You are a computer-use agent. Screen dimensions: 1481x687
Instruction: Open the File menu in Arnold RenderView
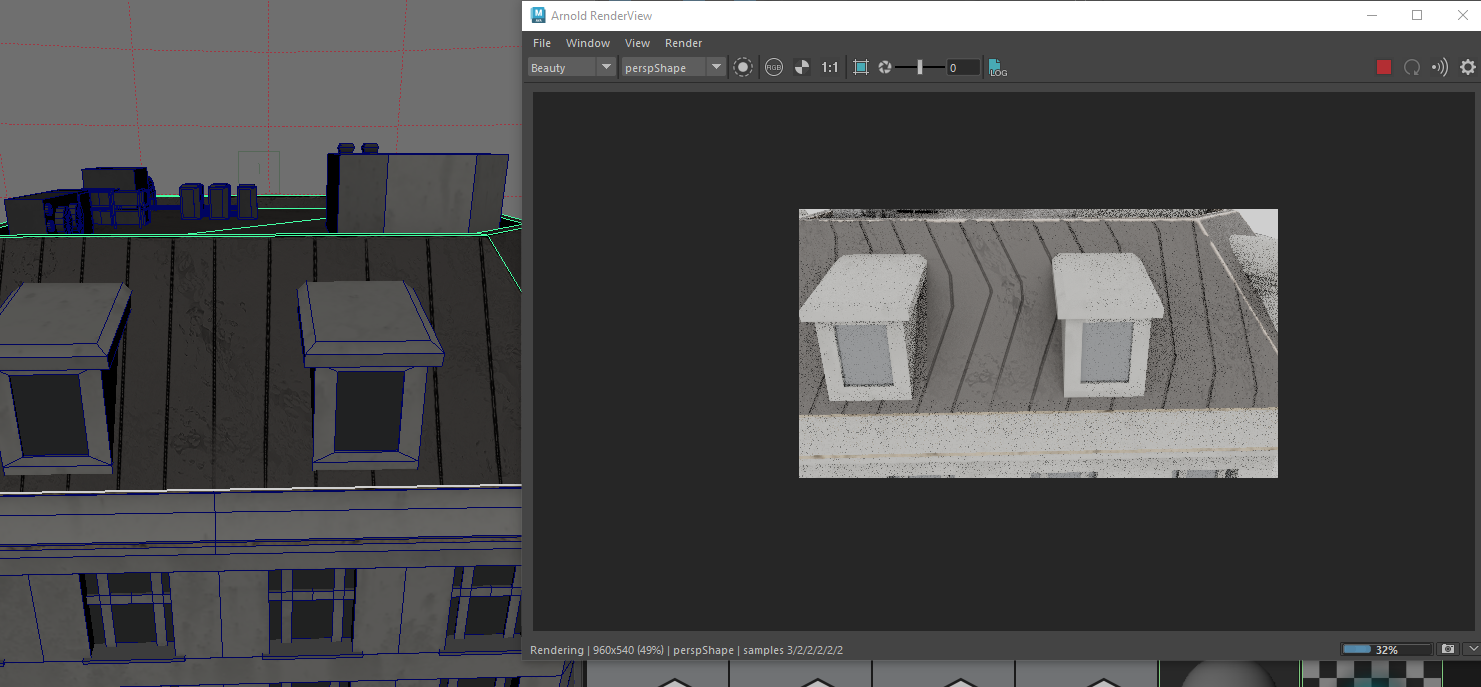point(542,43)
